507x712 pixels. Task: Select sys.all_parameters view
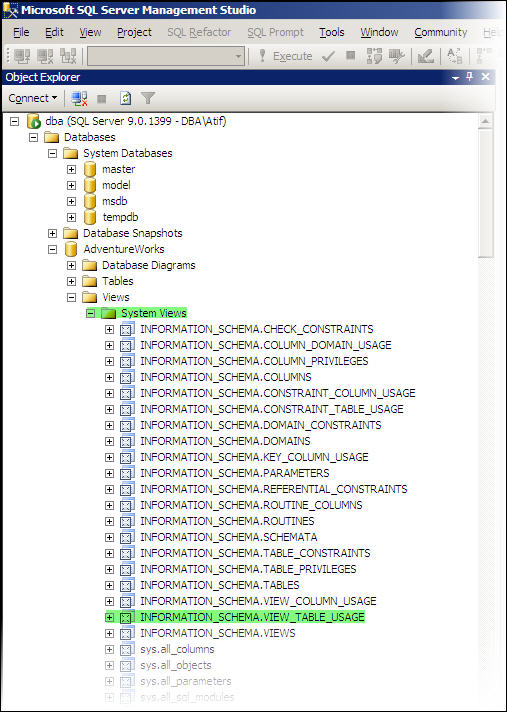186,681
